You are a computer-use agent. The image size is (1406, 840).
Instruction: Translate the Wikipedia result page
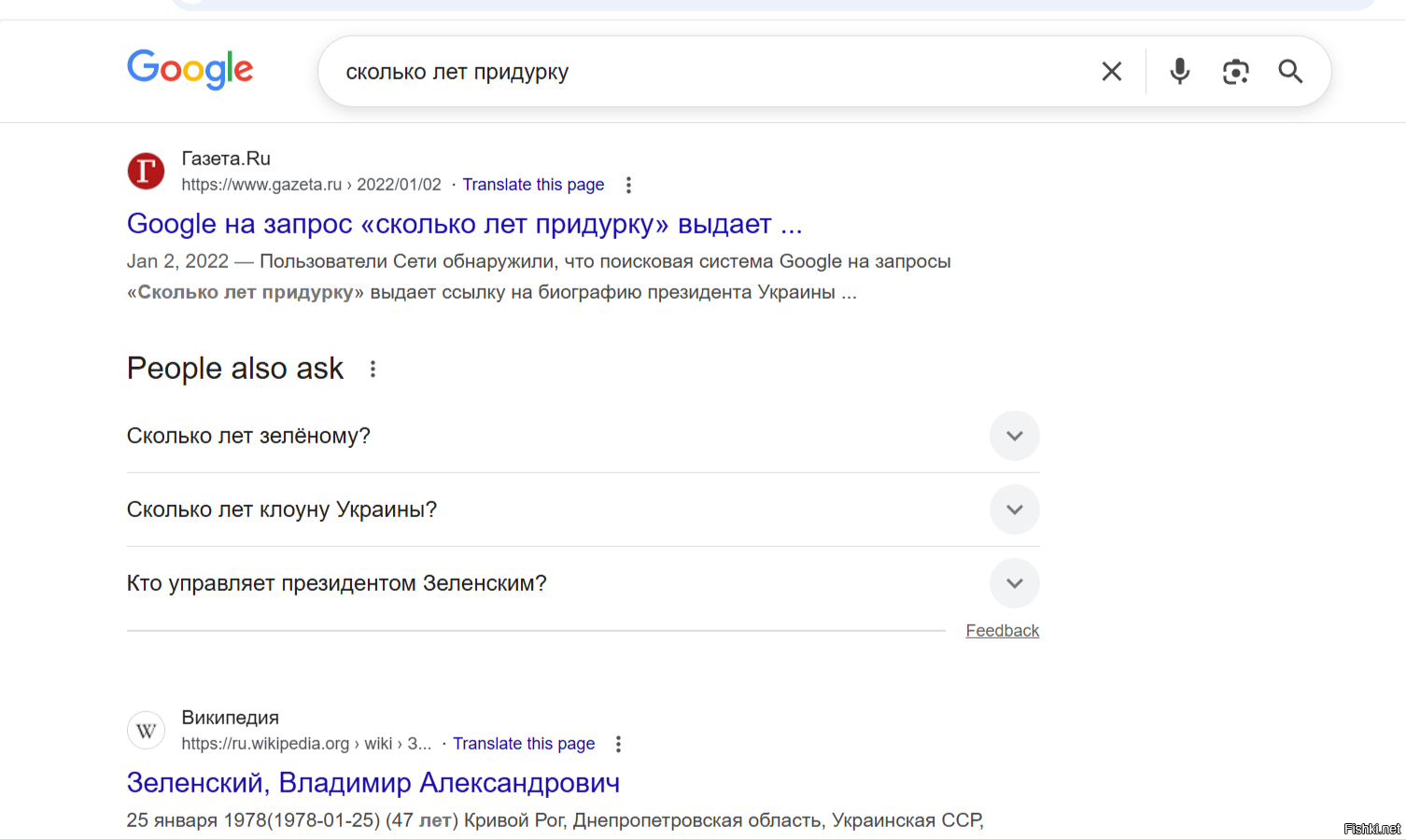tap(524, 744)
